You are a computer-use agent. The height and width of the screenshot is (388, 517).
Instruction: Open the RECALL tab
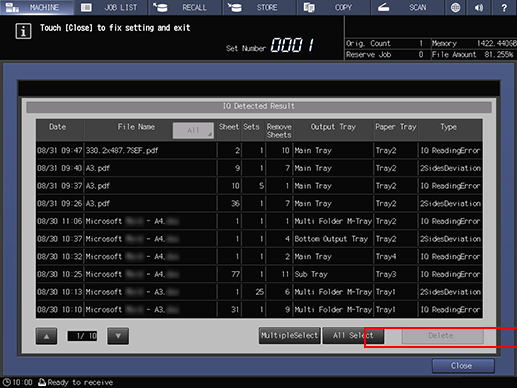pyautogui.click(x=185, y=7)
